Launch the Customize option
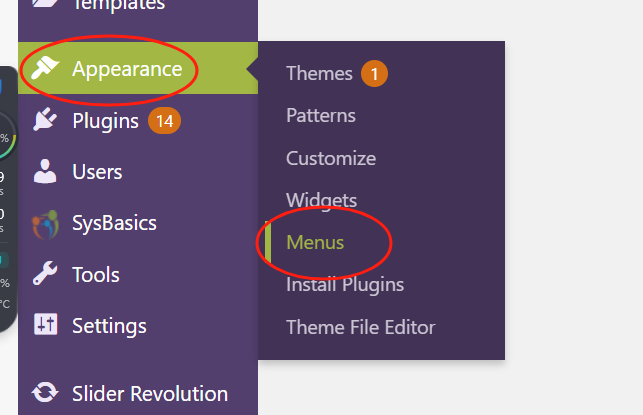 coord(331,158)
